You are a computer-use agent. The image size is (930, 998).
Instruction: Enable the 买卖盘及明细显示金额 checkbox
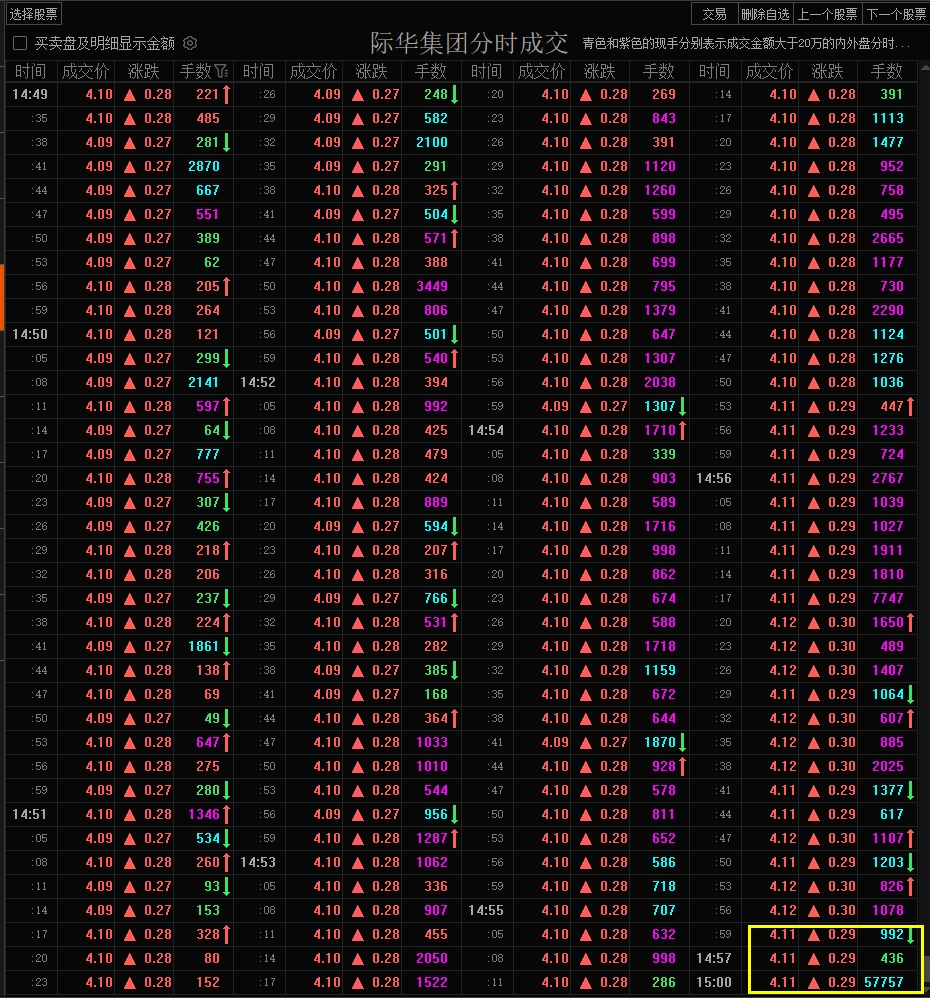[20, 43]
